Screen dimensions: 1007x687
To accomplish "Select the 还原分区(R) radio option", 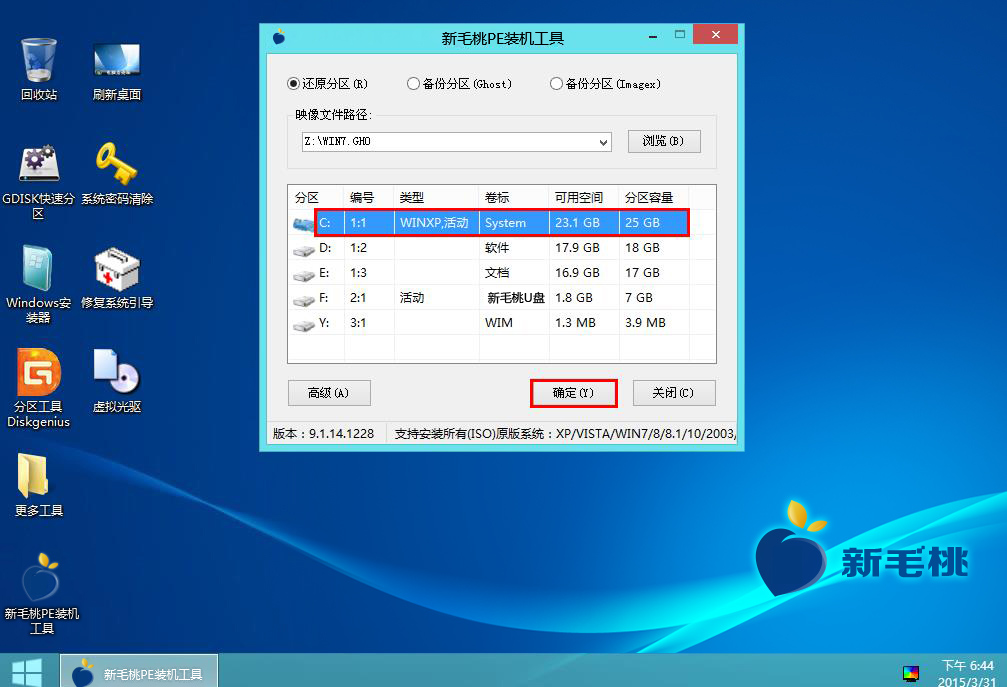I will pos(328,84).
